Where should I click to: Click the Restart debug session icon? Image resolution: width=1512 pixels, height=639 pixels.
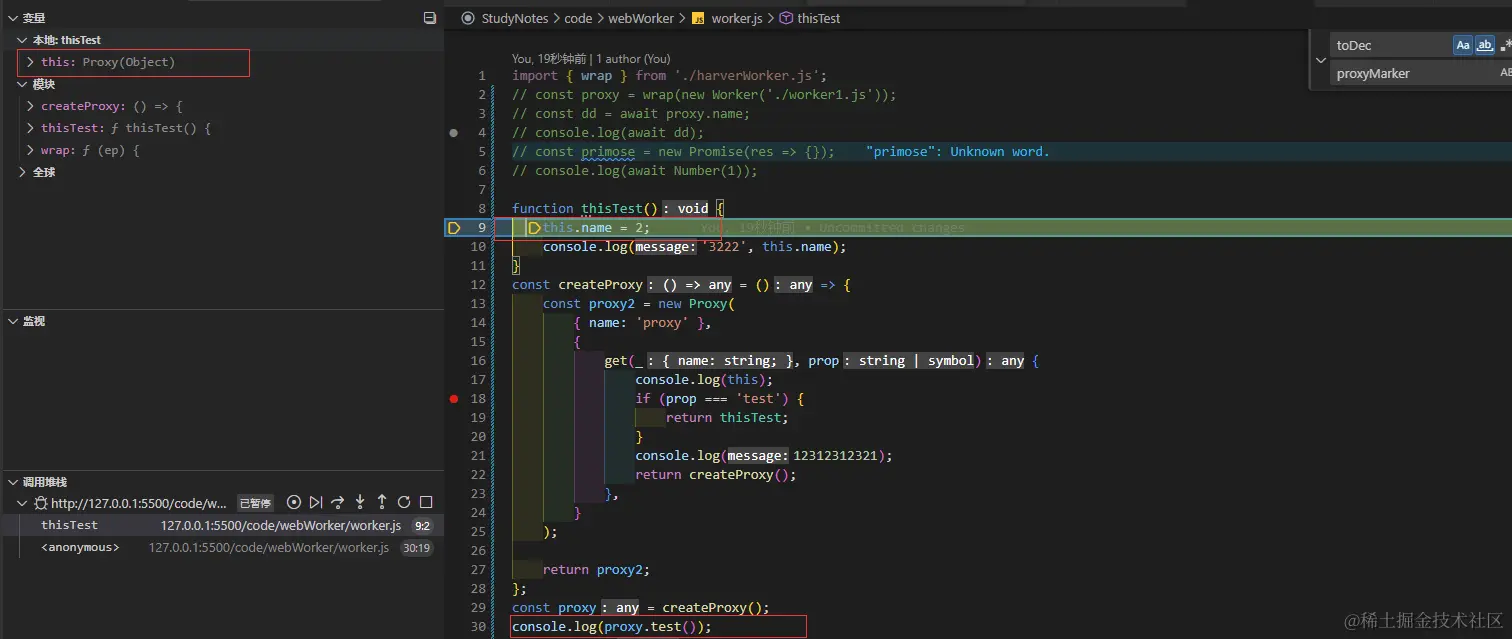pos(404,503)
